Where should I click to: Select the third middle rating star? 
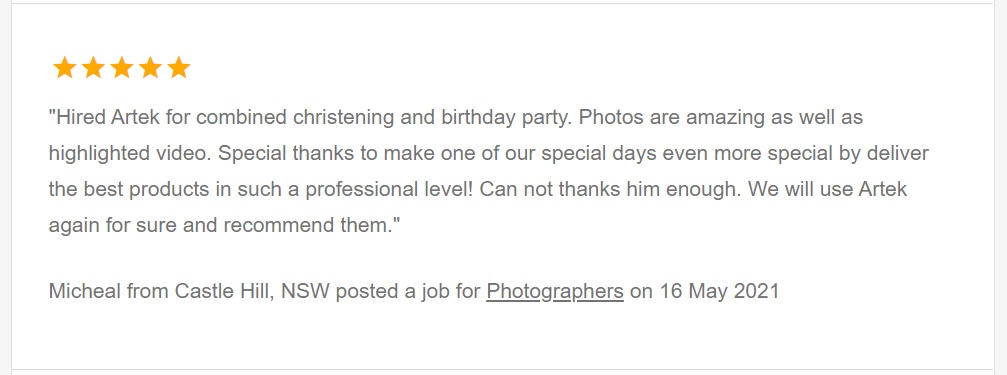pos(121,67)
